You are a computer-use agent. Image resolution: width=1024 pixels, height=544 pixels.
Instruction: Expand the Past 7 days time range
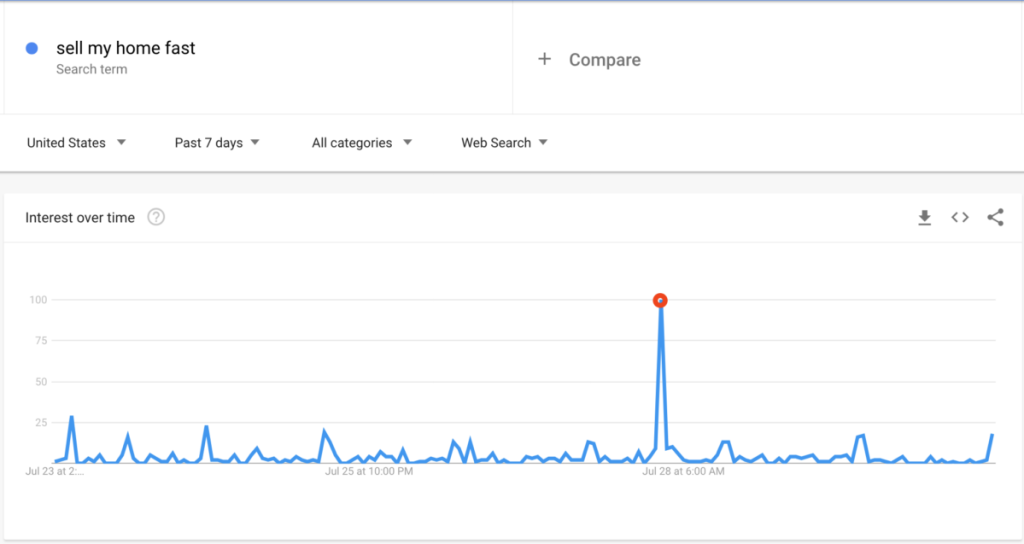point(217,143)
